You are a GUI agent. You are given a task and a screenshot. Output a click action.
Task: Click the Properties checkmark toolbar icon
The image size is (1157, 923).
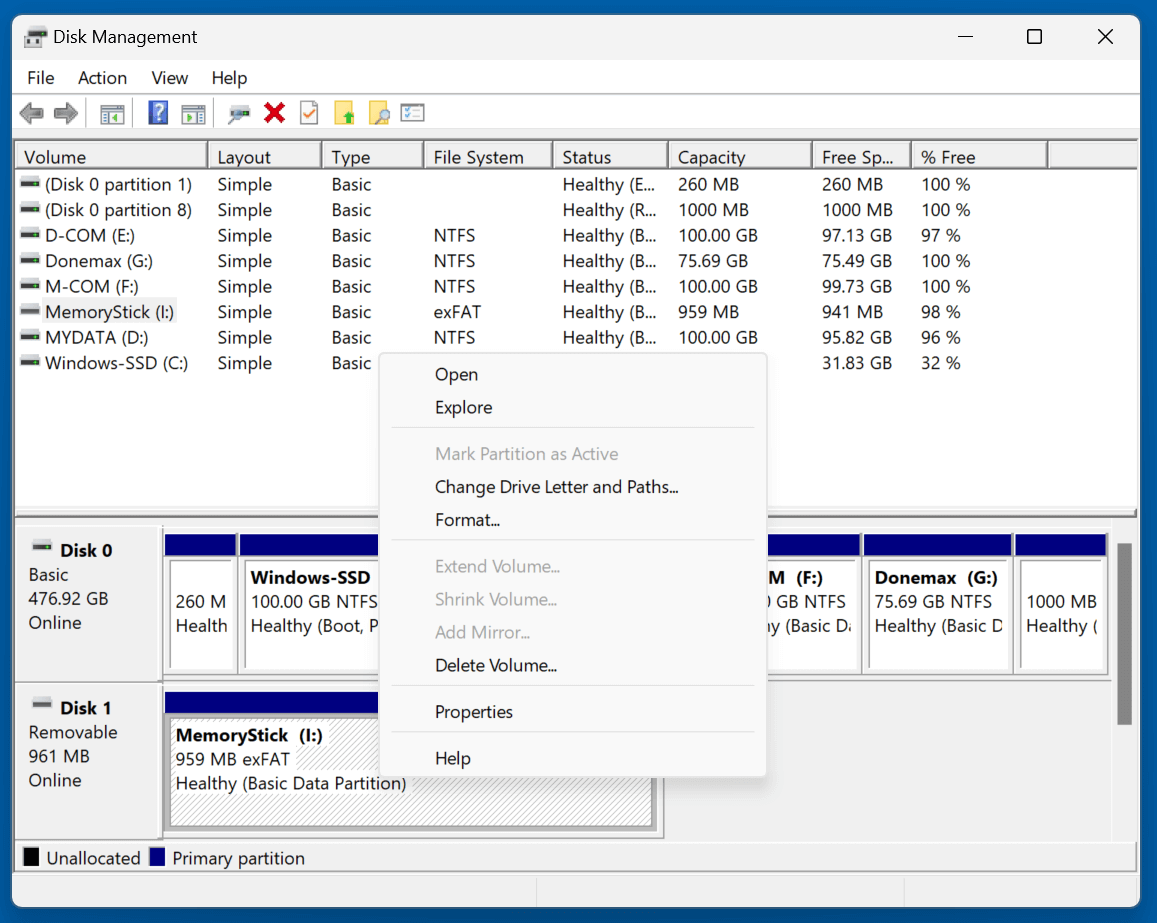point(308,112)
